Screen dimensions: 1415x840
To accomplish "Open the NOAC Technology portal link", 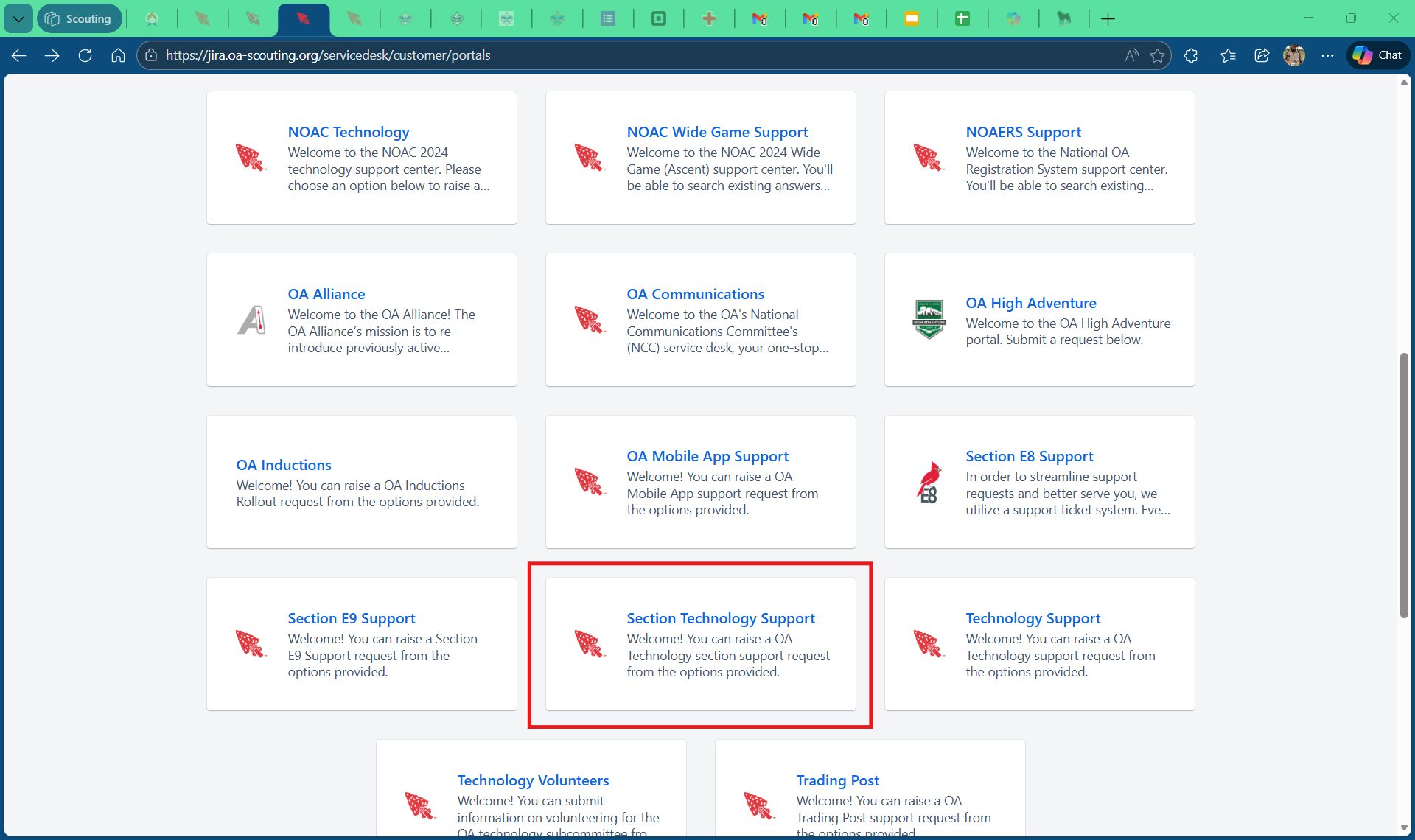I will [348, 132].
